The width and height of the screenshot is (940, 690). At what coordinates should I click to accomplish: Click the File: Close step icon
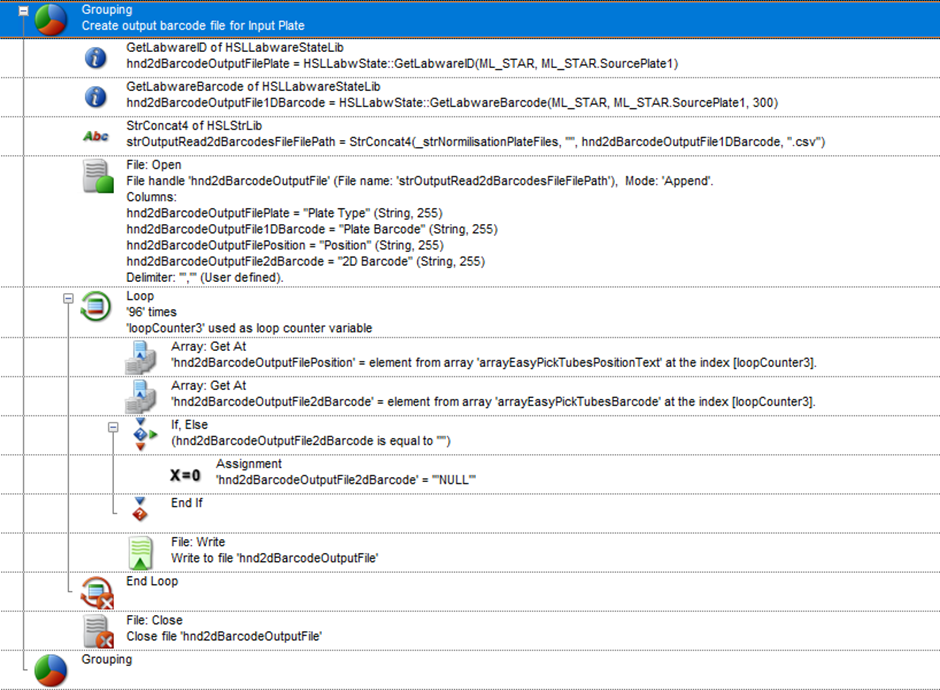(96, 631)
